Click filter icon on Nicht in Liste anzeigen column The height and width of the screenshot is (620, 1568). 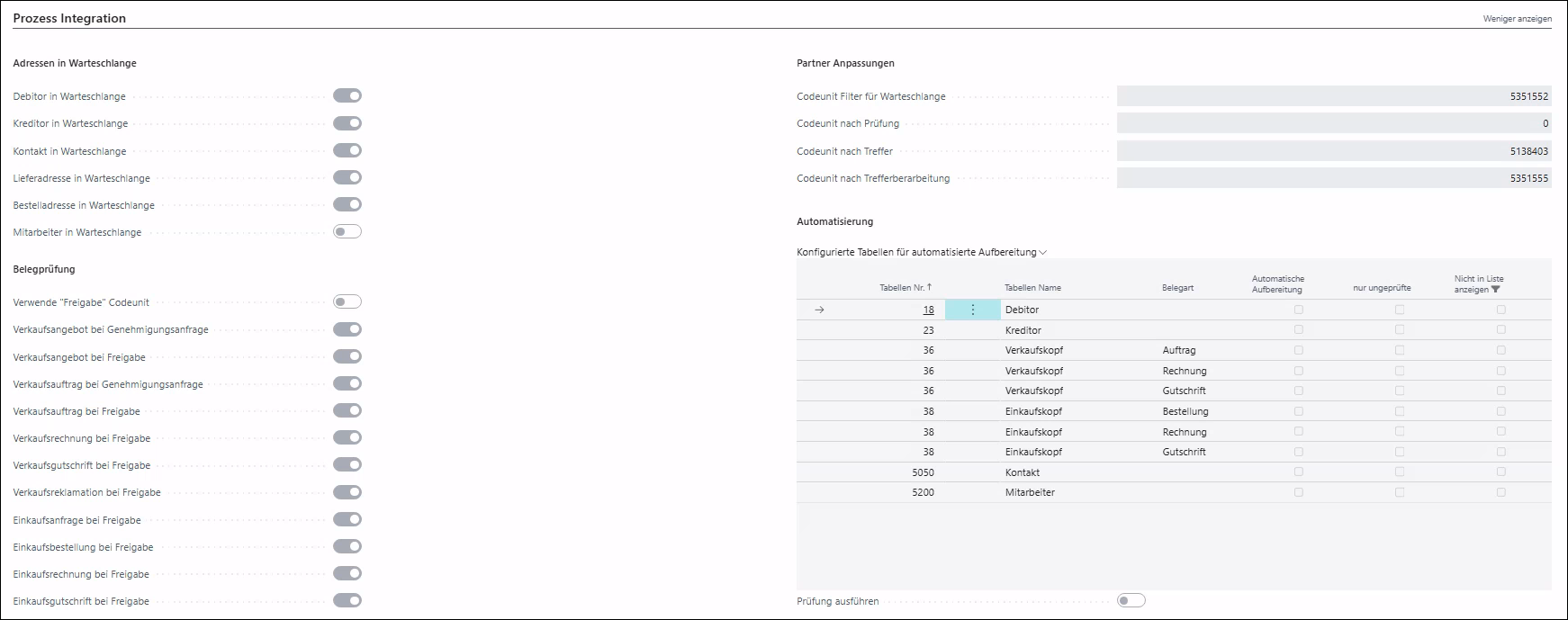[1495, 290]
